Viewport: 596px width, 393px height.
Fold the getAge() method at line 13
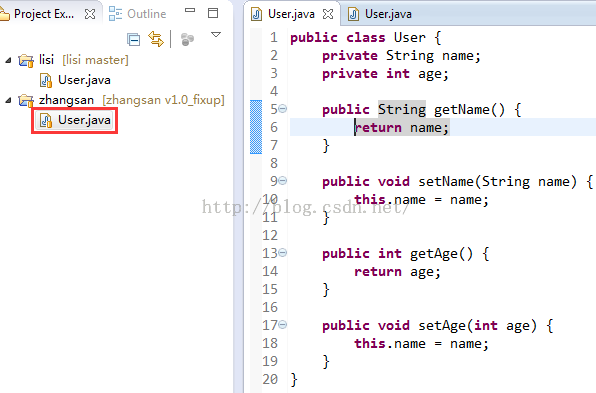[283, 253]
